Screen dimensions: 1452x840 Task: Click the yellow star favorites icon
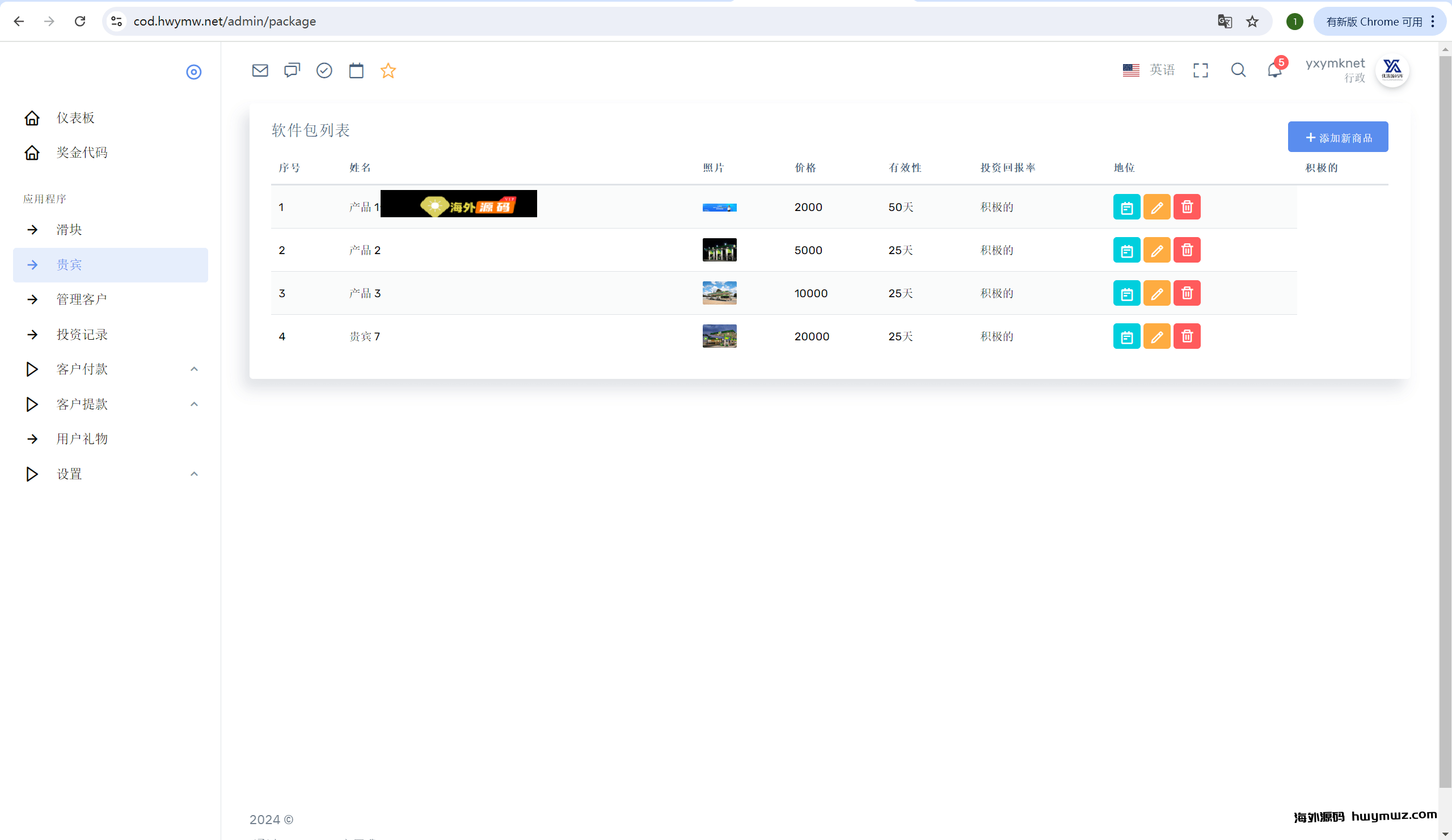(388, 70)
